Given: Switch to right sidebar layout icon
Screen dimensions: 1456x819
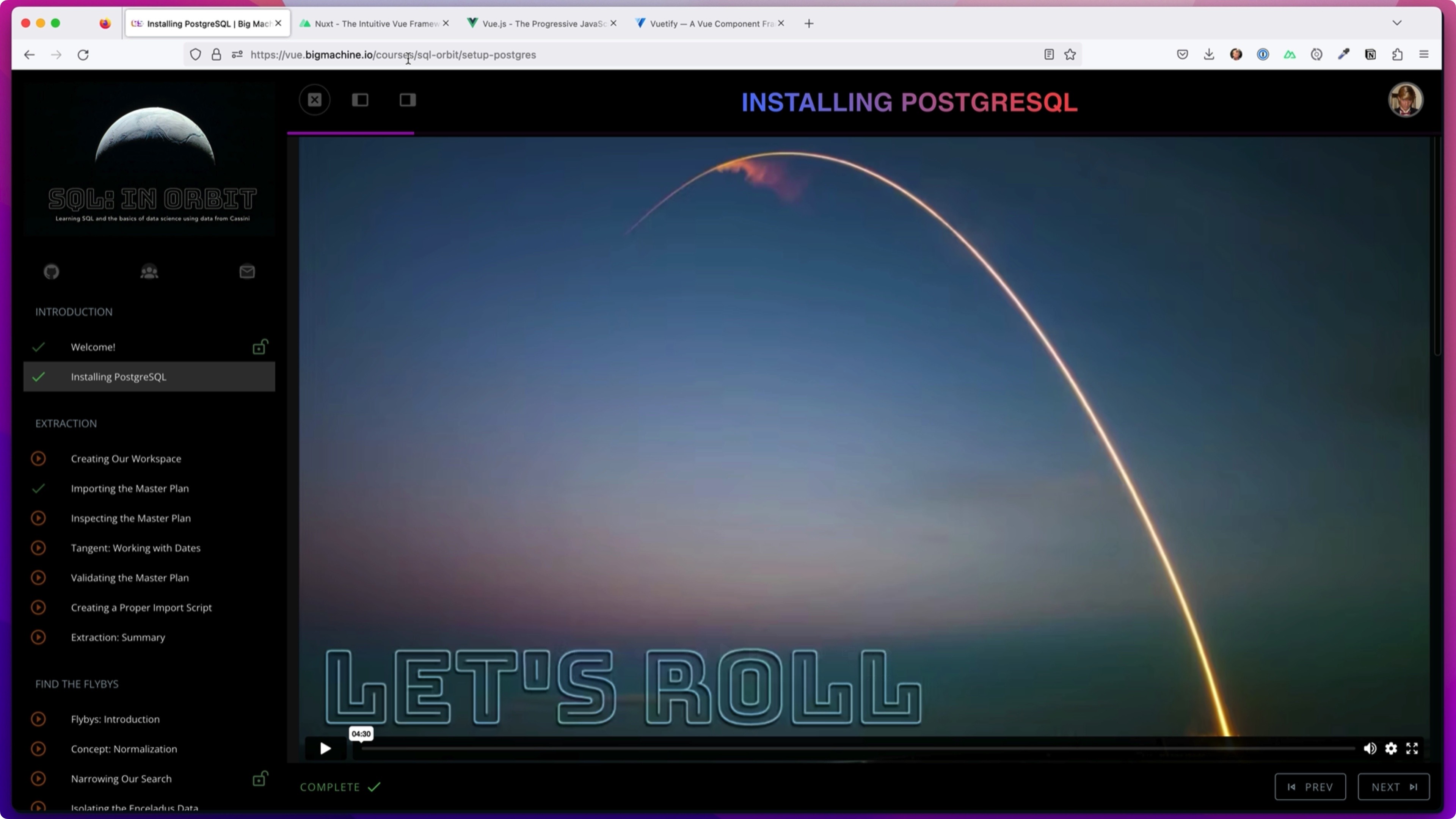Looking at the screenshot, I should click(408, 100).
